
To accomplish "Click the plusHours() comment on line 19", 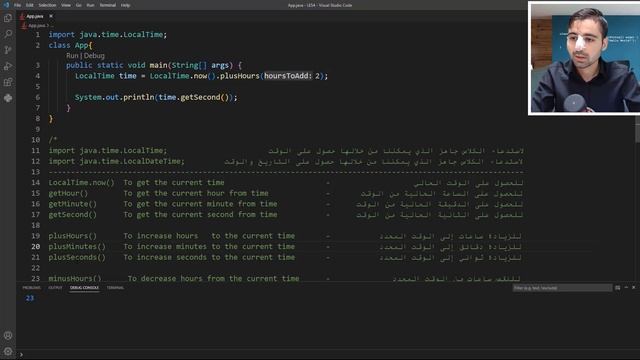I will [x=73, y=236].
